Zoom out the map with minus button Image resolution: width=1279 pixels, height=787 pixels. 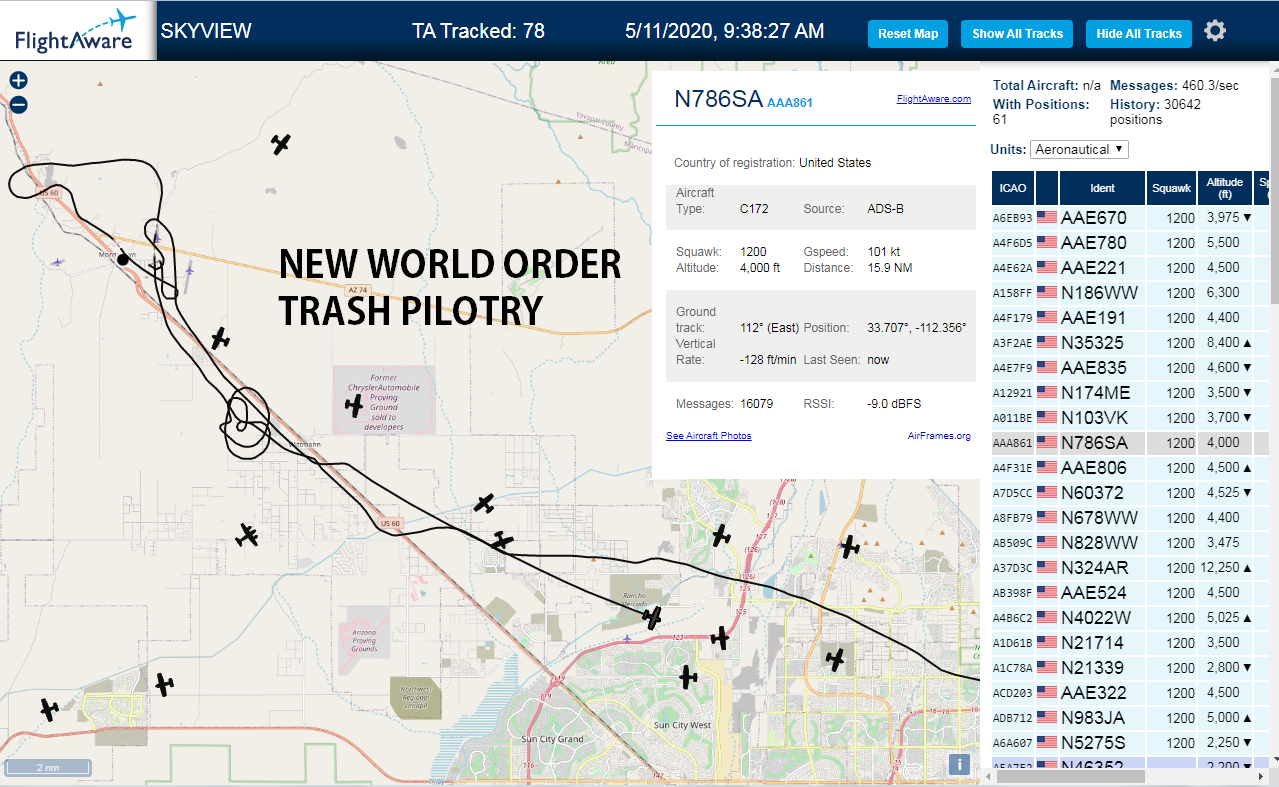tap(18, 104)
